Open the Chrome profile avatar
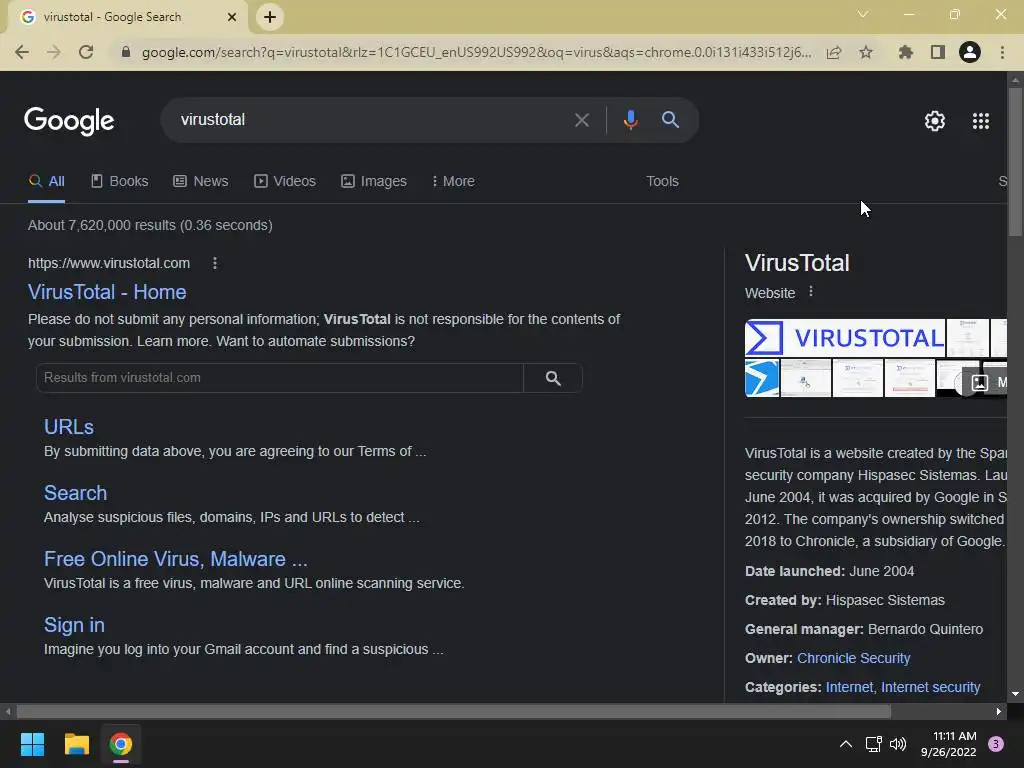 [970, 52]
